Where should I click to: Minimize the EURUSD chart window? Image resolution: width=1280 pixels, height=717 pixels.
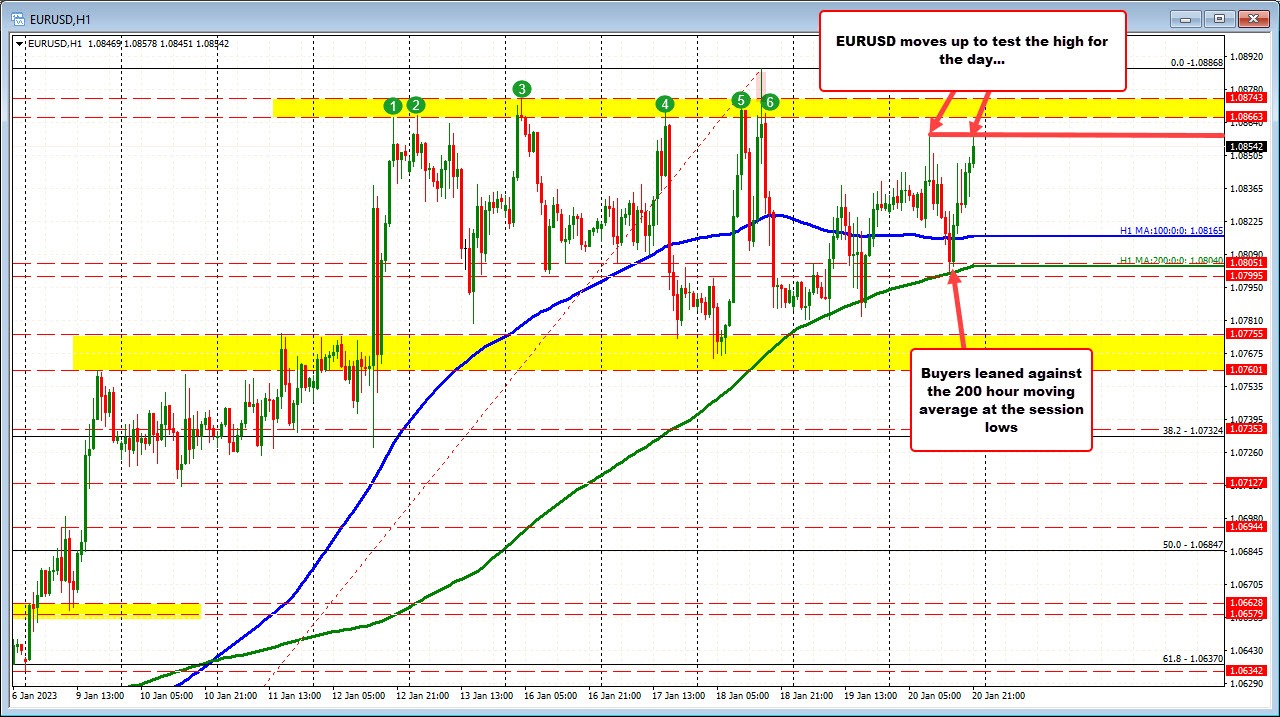pyautogui.click(x=1184, y=18)
